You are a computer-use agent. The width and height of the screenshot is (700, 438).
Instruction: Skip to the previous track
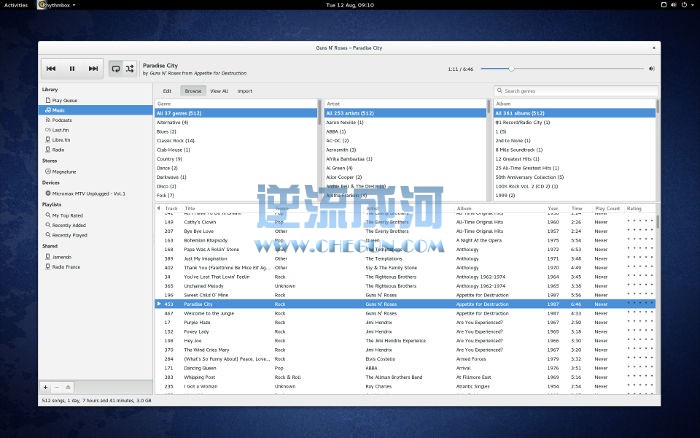pyautogui.click(x=51, y=69)
